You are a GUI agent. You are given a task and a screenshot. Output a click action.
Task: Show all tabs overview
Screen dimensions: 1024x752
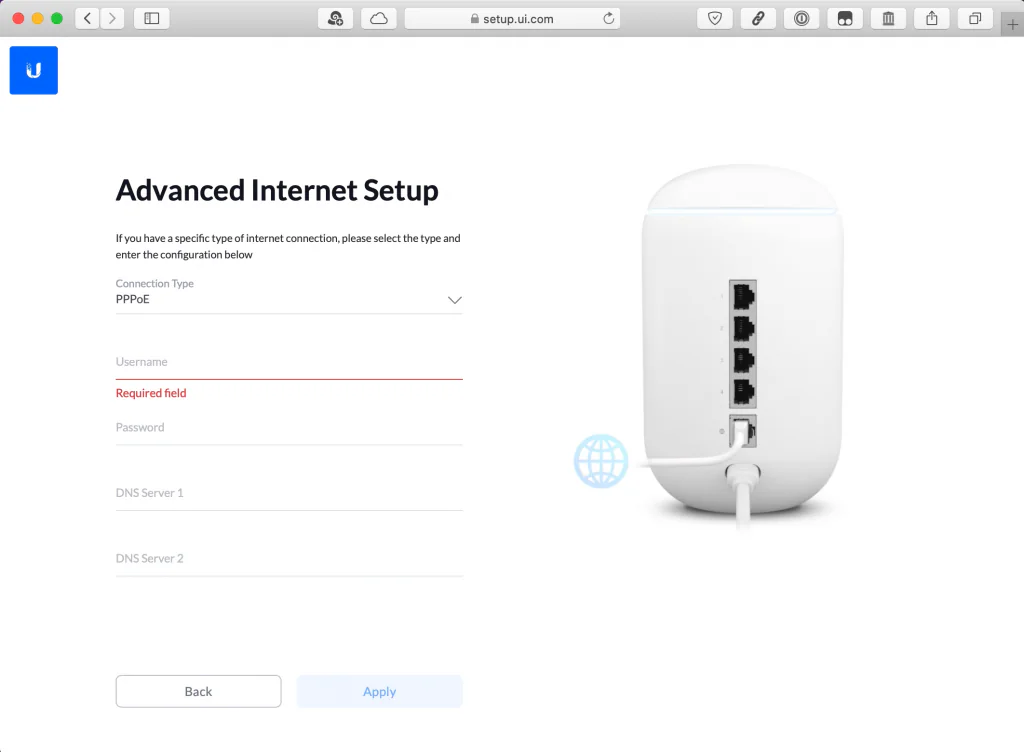(x=975, y=18)
